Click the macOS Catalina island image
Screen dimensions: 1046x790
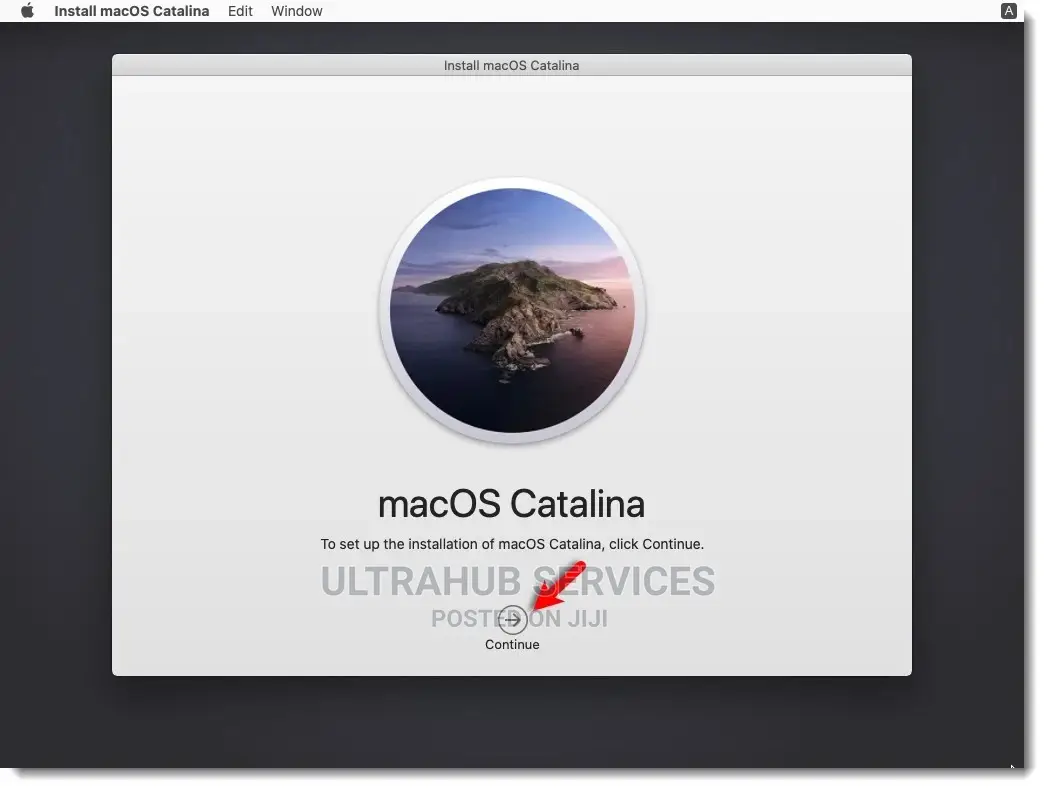click(x=512, y=310)
